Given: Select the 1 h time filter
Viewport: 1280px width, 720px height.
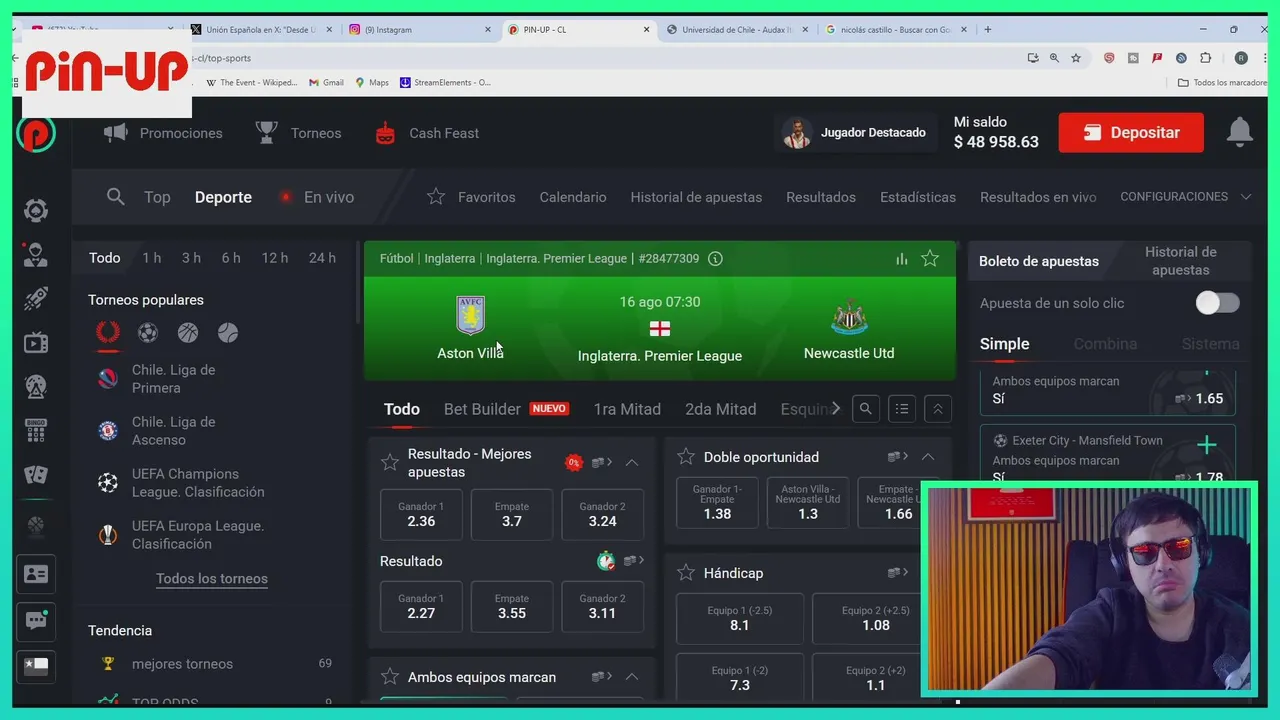Looking at the screenshot, I should click(x=151, y=258).
